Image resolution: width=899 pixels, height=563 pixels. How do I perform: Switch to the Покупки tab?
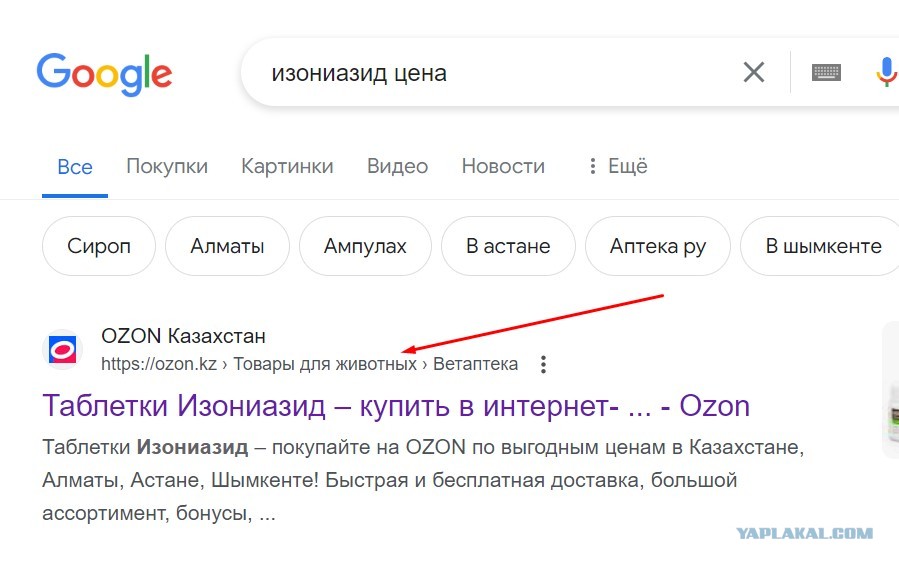[167, 166]
